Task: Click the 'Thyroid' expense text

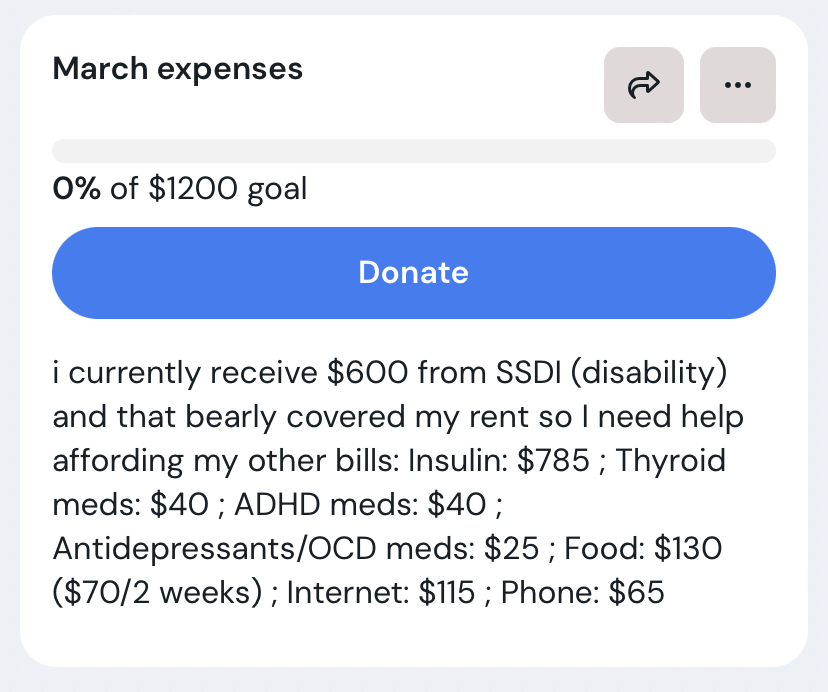Action: pos(670,461)
